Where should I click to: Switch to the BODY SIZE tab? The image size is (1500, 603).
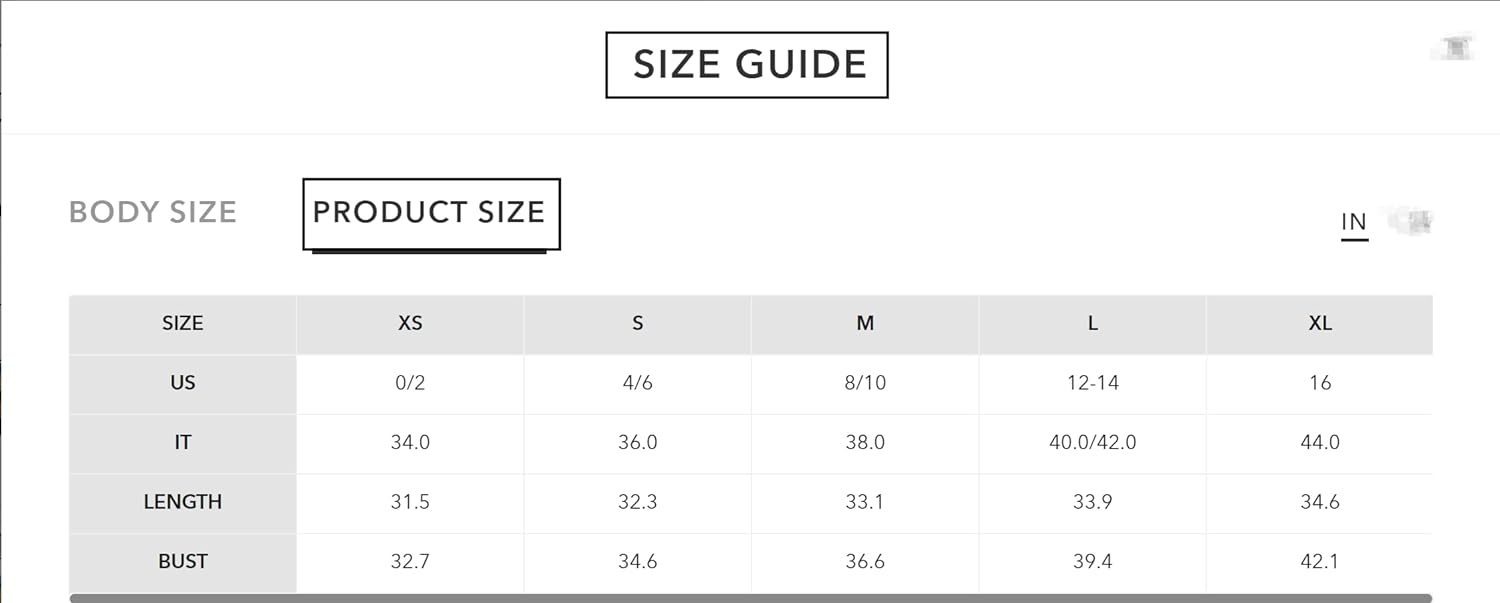(153, 212)
